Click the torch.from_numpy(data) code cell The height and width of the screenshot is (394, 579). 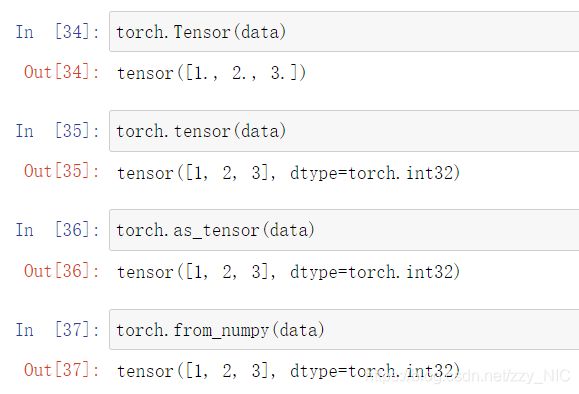(x=344, y=330)
